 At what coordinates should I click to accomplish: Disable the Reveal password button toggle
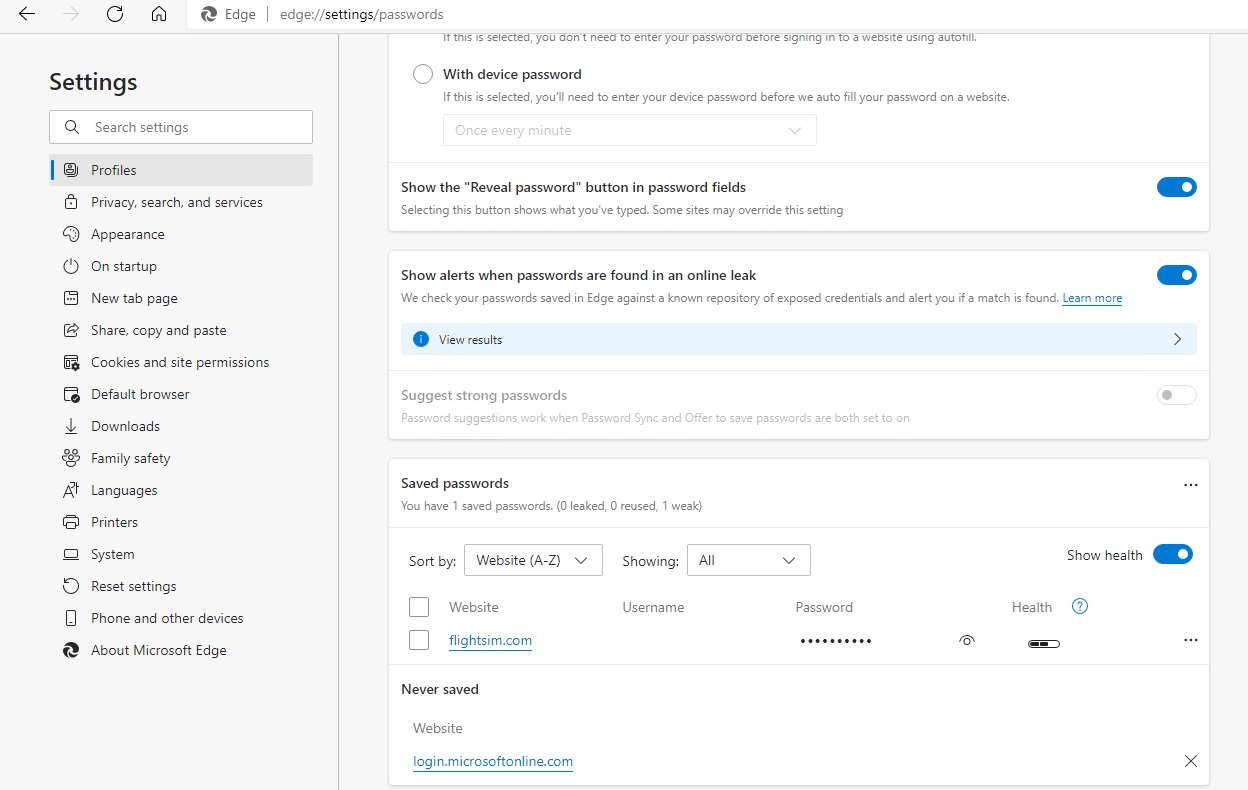[1176, 186]
